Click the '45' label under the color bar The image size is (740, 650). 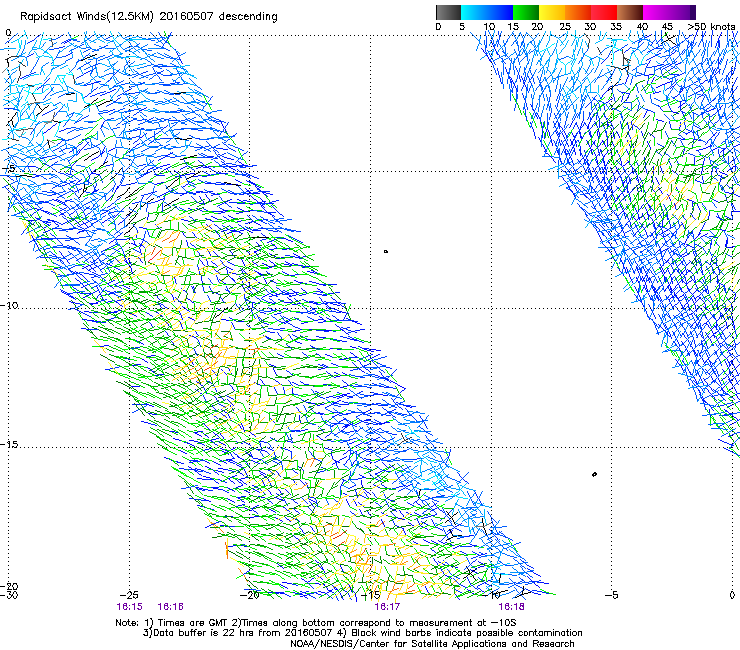(667, 27)
